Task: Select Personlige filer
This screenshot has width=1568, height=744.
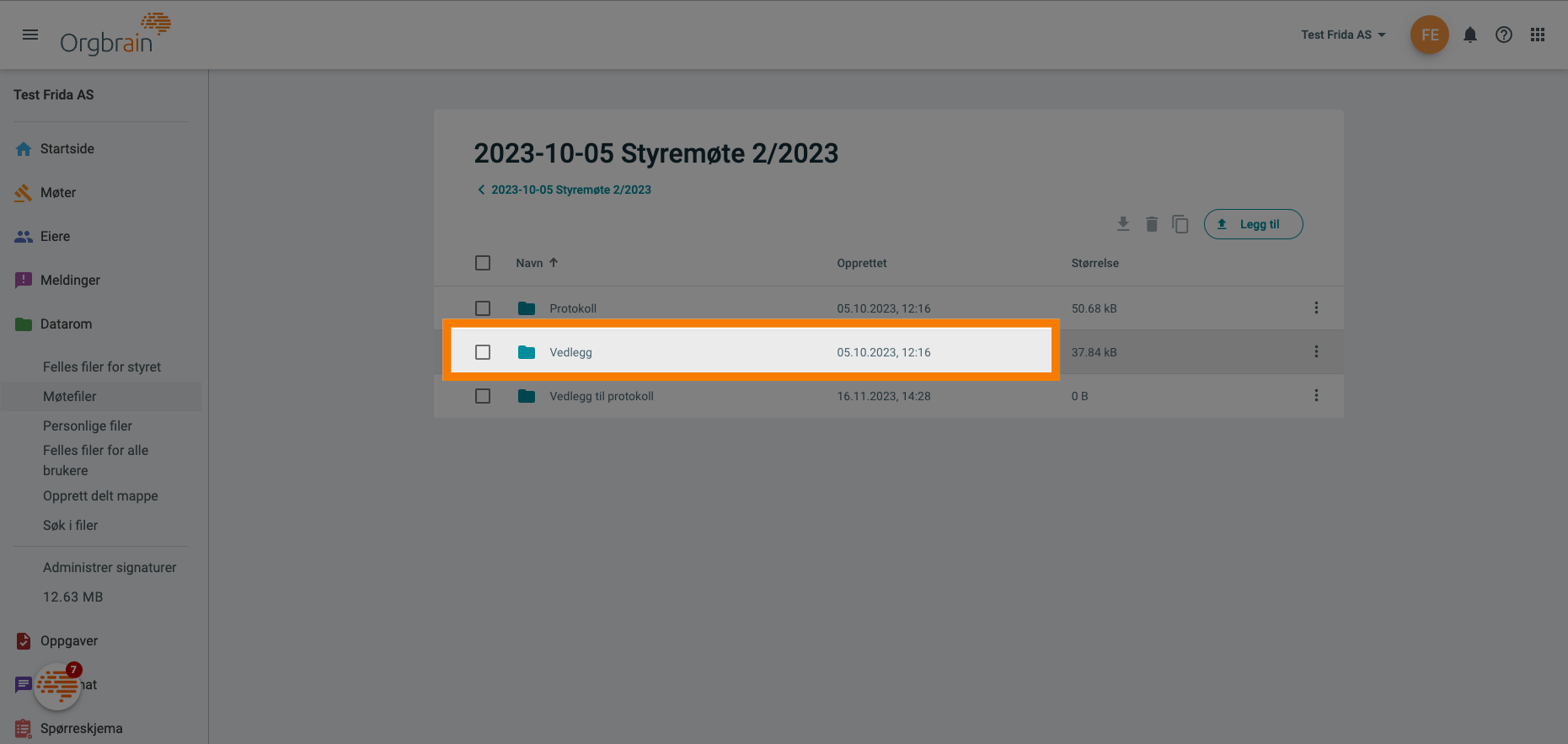Action: click(88, 426)
